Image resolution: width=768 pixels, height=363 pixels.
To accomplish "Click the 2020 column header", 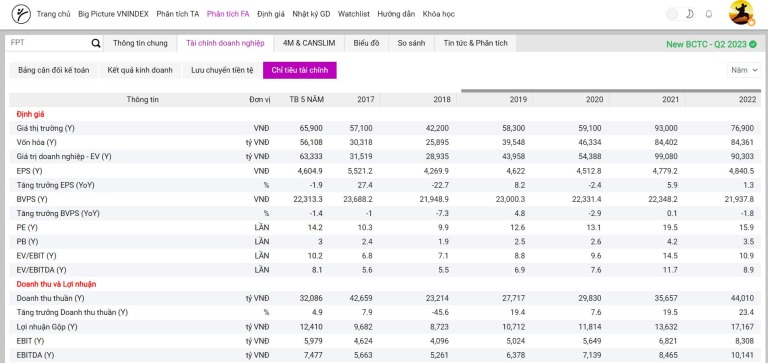I will pyautogui.click(x=595, y=99).
